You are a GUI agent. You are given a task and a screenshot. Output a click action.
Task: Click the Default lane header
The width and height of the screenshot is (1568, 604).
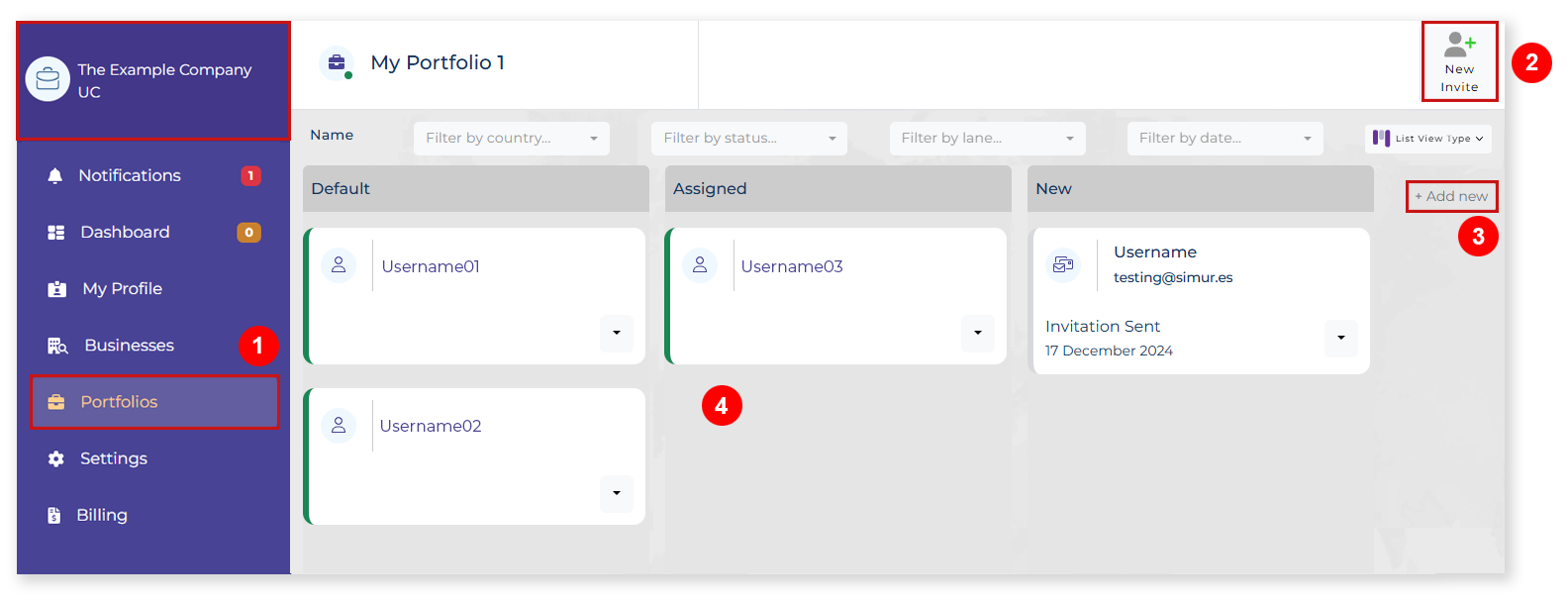[476, 188]
